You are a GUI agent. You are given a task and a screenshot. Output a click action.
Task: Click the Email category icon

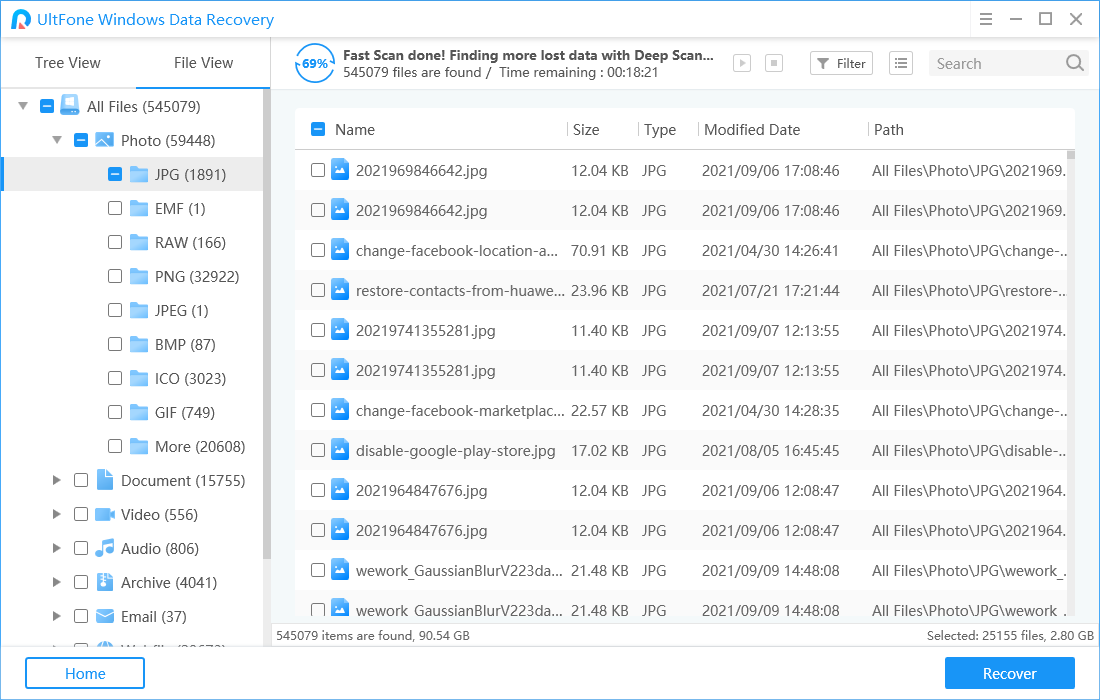click(105, 616)
